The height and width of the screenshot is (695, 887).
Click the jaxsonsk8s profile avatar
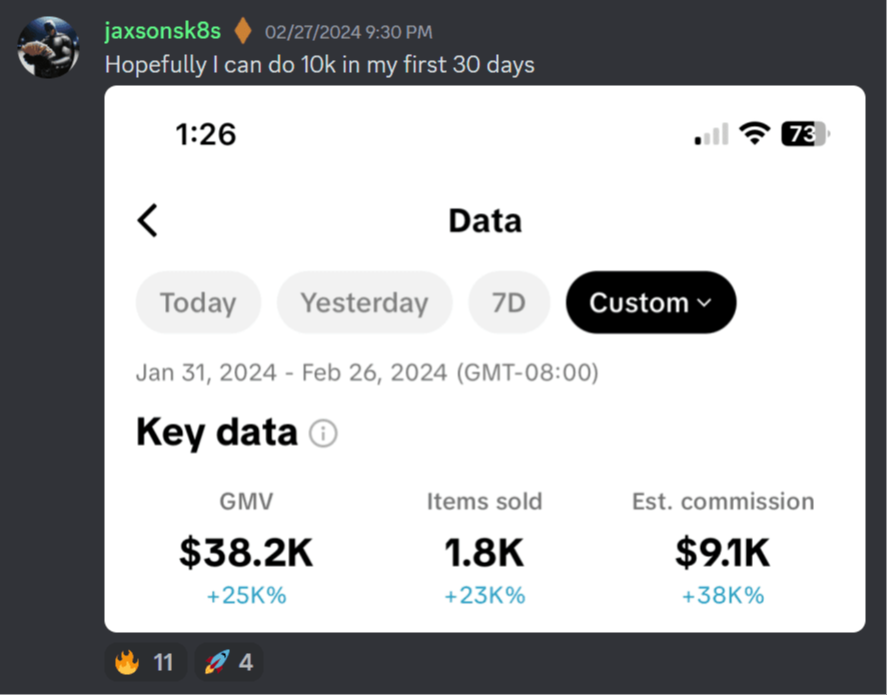[48, 47]
